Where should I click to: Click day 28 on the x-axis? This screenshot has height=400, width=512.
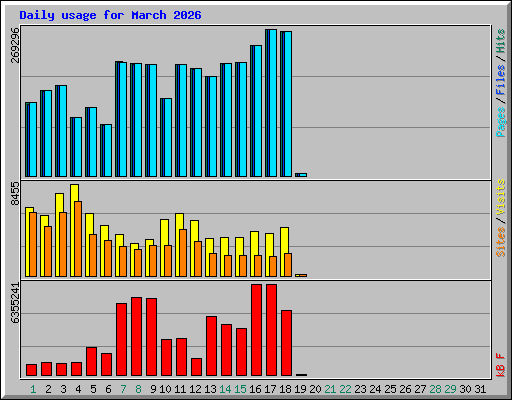coord(435,389)
